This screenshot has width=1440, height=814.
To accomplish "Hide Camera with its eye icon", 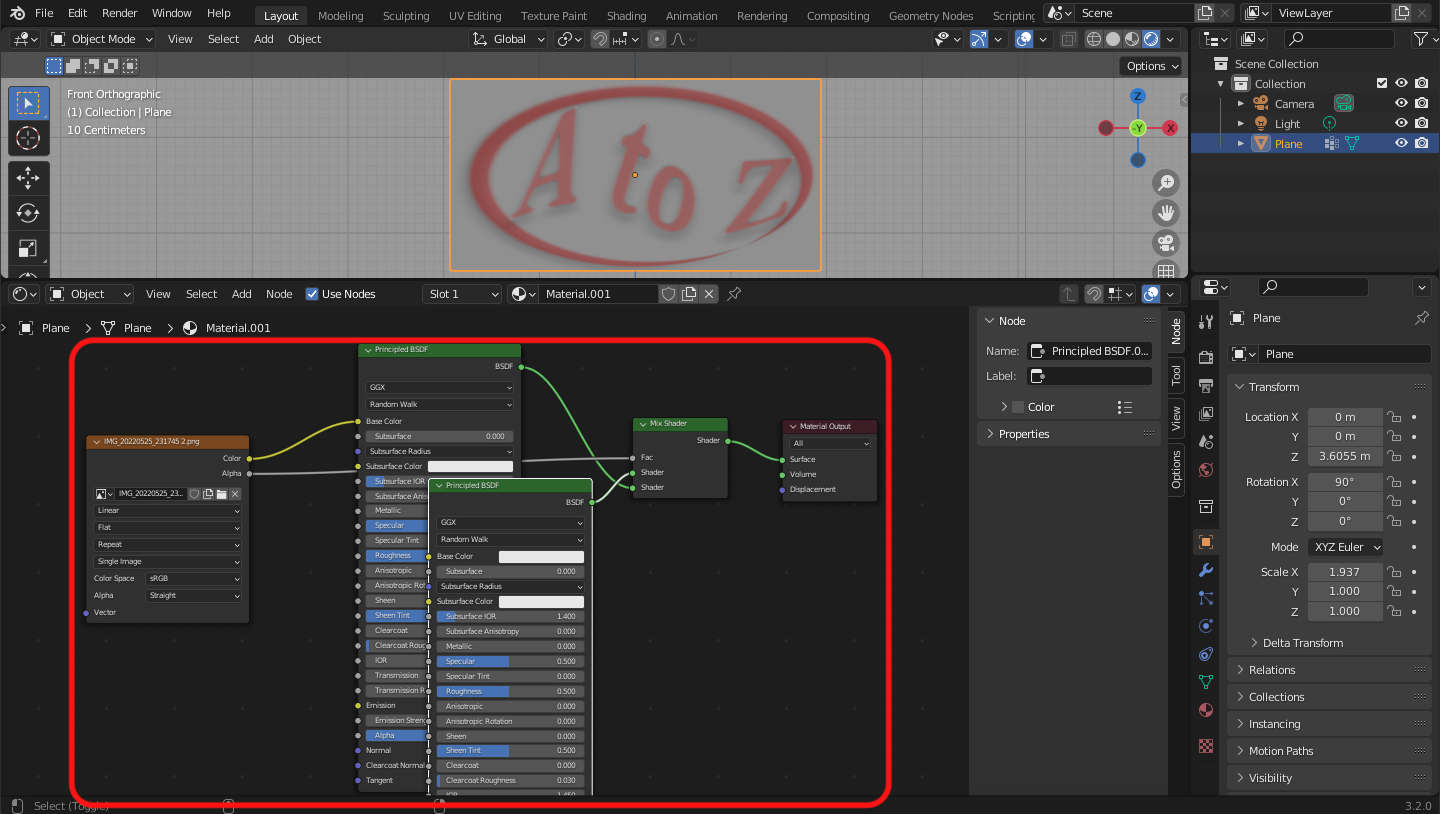I will click(1402, 104).
